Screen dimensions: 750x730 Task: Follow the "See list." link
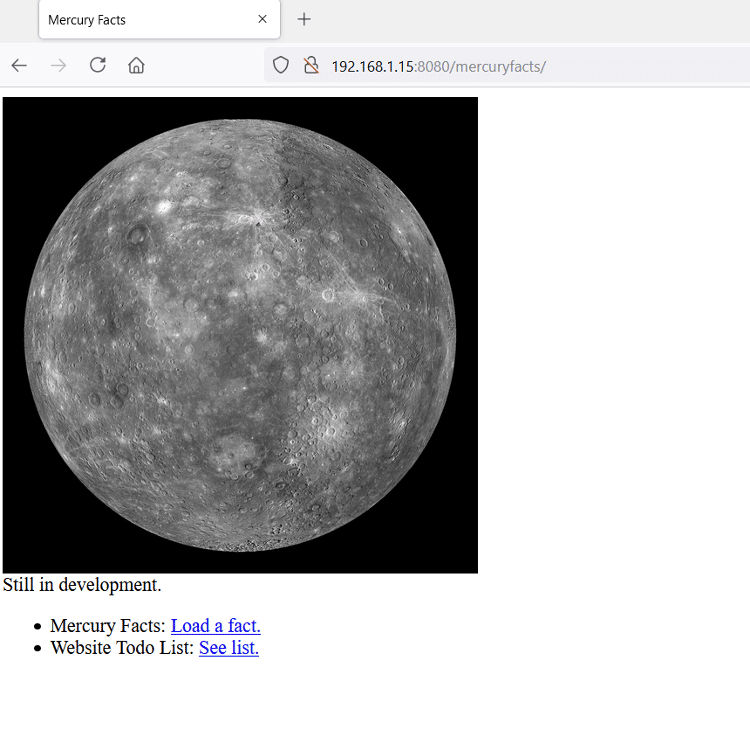(228, 648)
